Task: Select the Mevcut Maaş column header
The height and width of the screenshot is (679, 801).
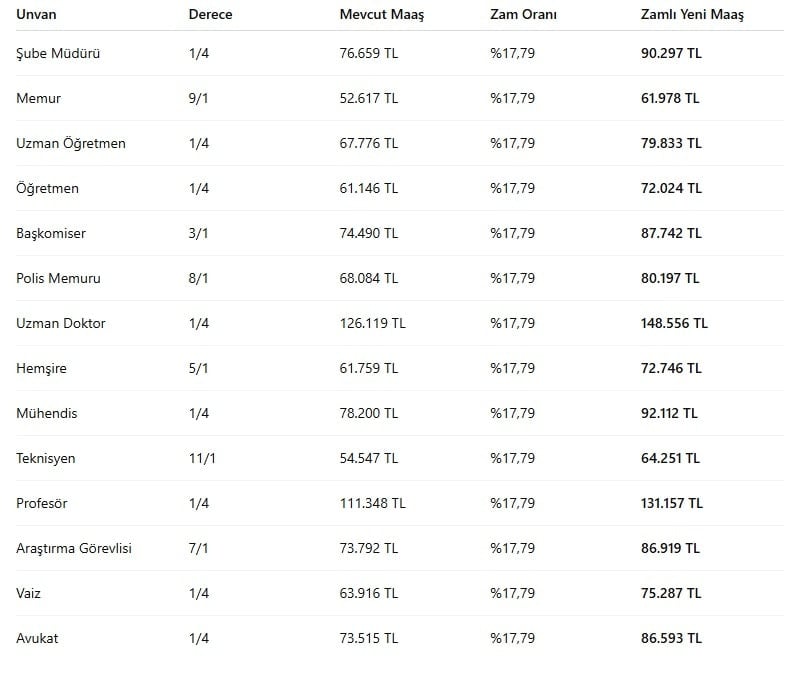Action: click(381, 15)
